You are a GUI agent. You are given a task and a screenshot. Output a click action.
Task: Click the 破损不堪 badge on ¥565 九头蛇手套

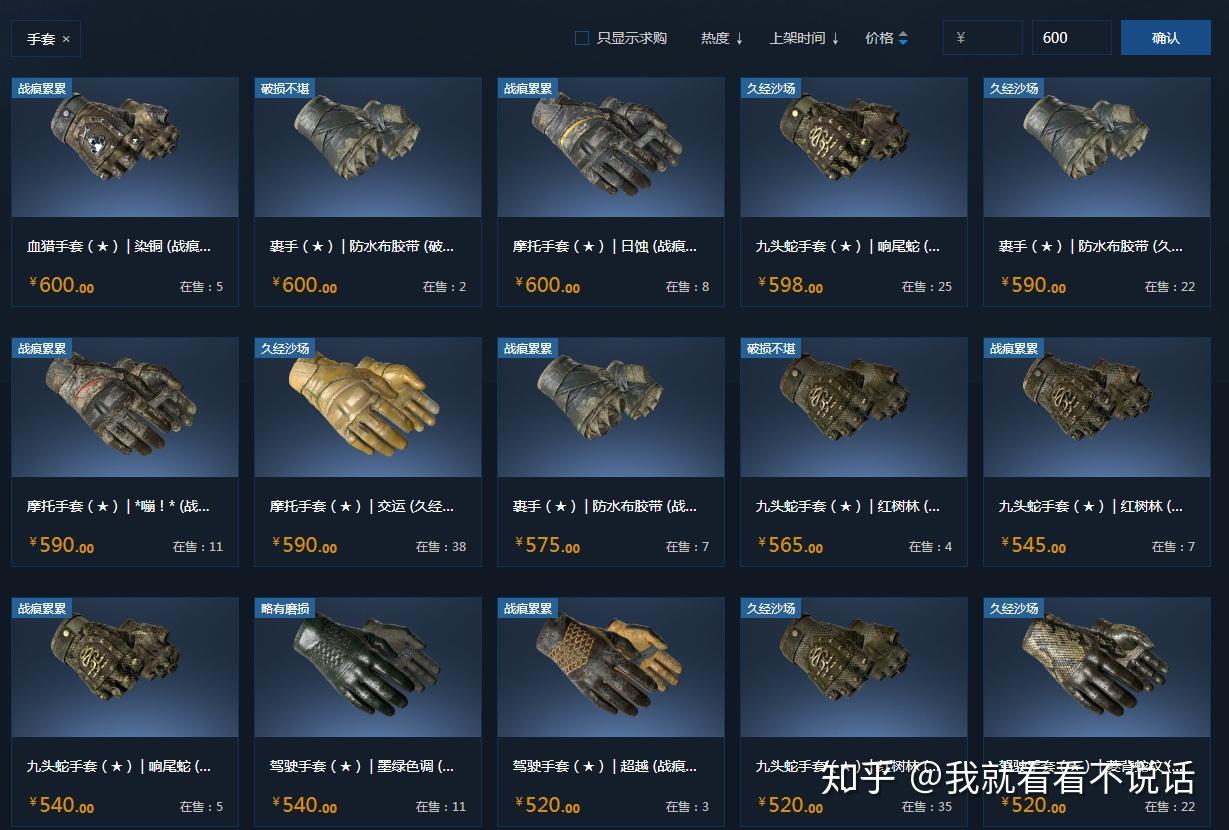click(x=771, y=348)
